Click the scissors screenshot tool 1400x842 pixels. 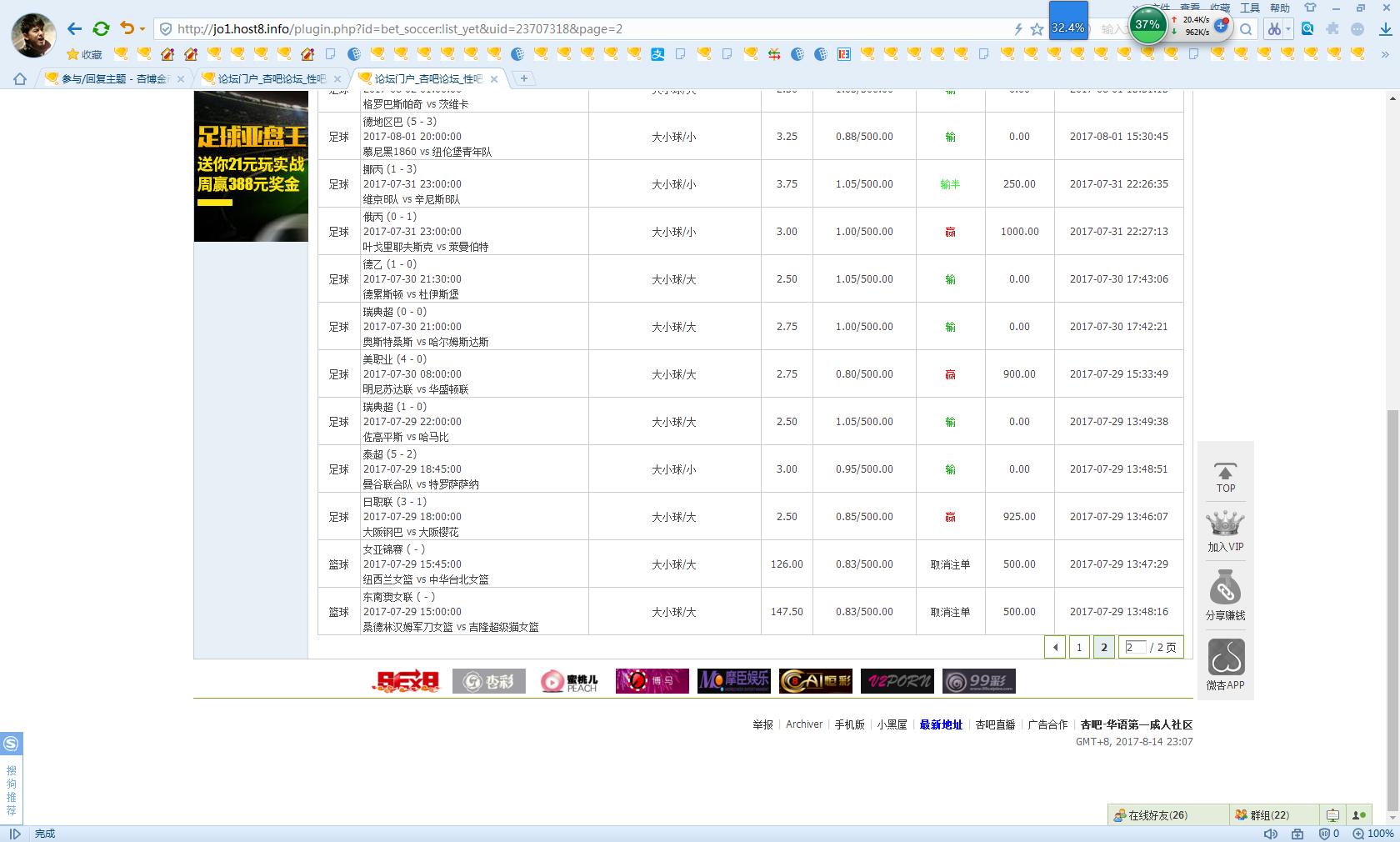pos(1272,29)
